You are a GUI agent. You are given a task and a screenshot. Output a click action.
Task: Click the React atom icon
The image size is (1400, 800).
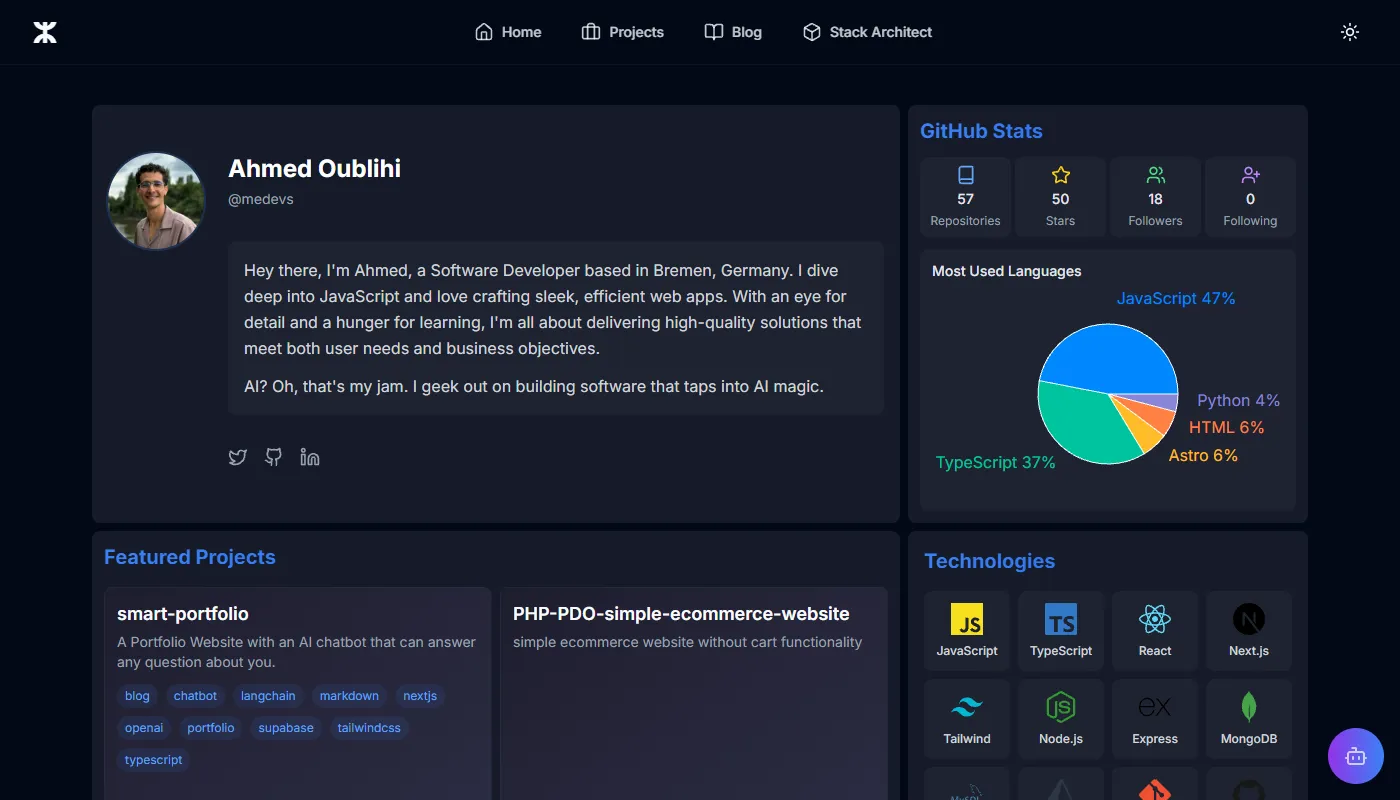coord(1155,619)
